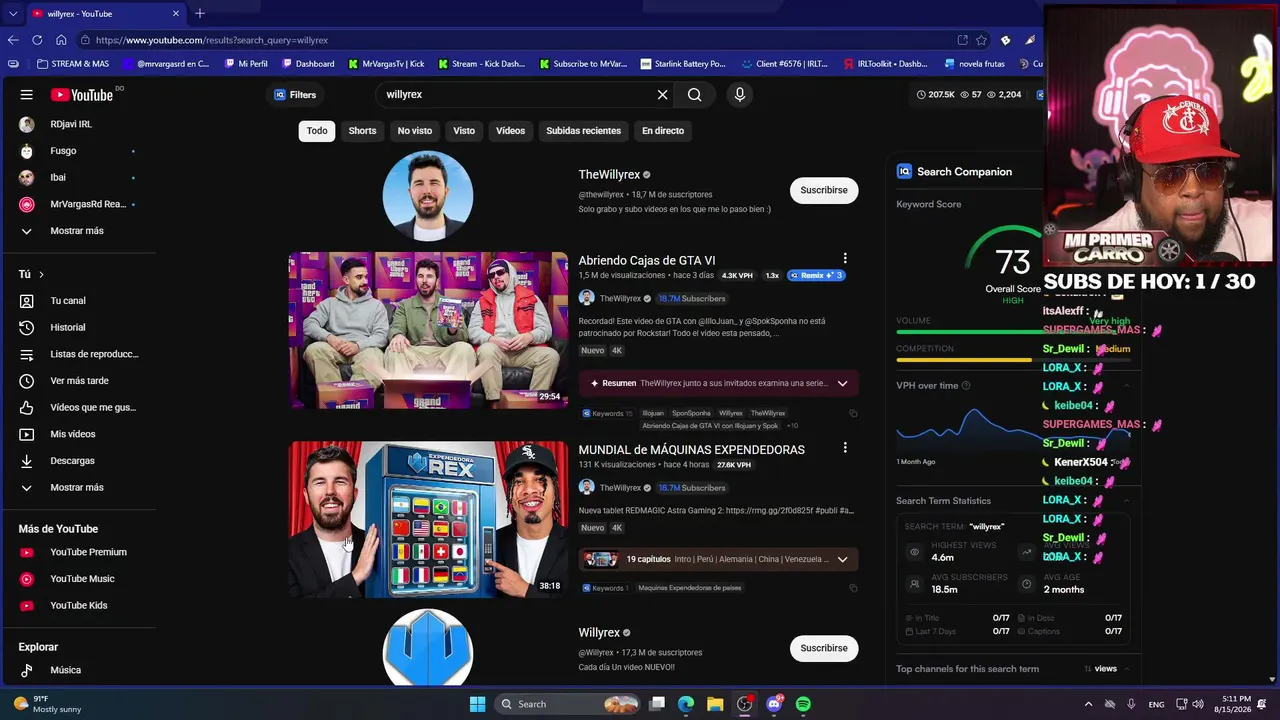1280x720 pixels.
Task: Open YouTube Music from the sidebar
Action: tap(80, 579)
